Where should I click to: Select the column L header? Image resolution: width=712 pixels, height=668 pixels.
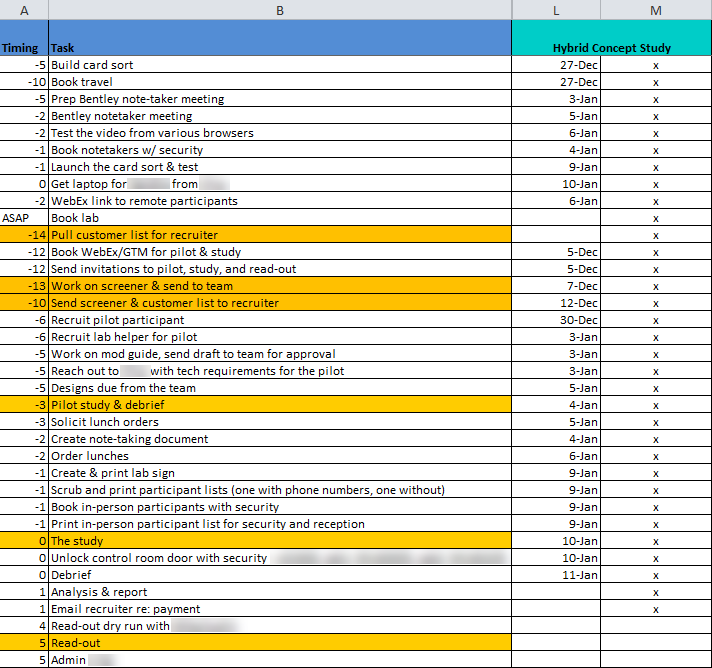coord(556,10)
